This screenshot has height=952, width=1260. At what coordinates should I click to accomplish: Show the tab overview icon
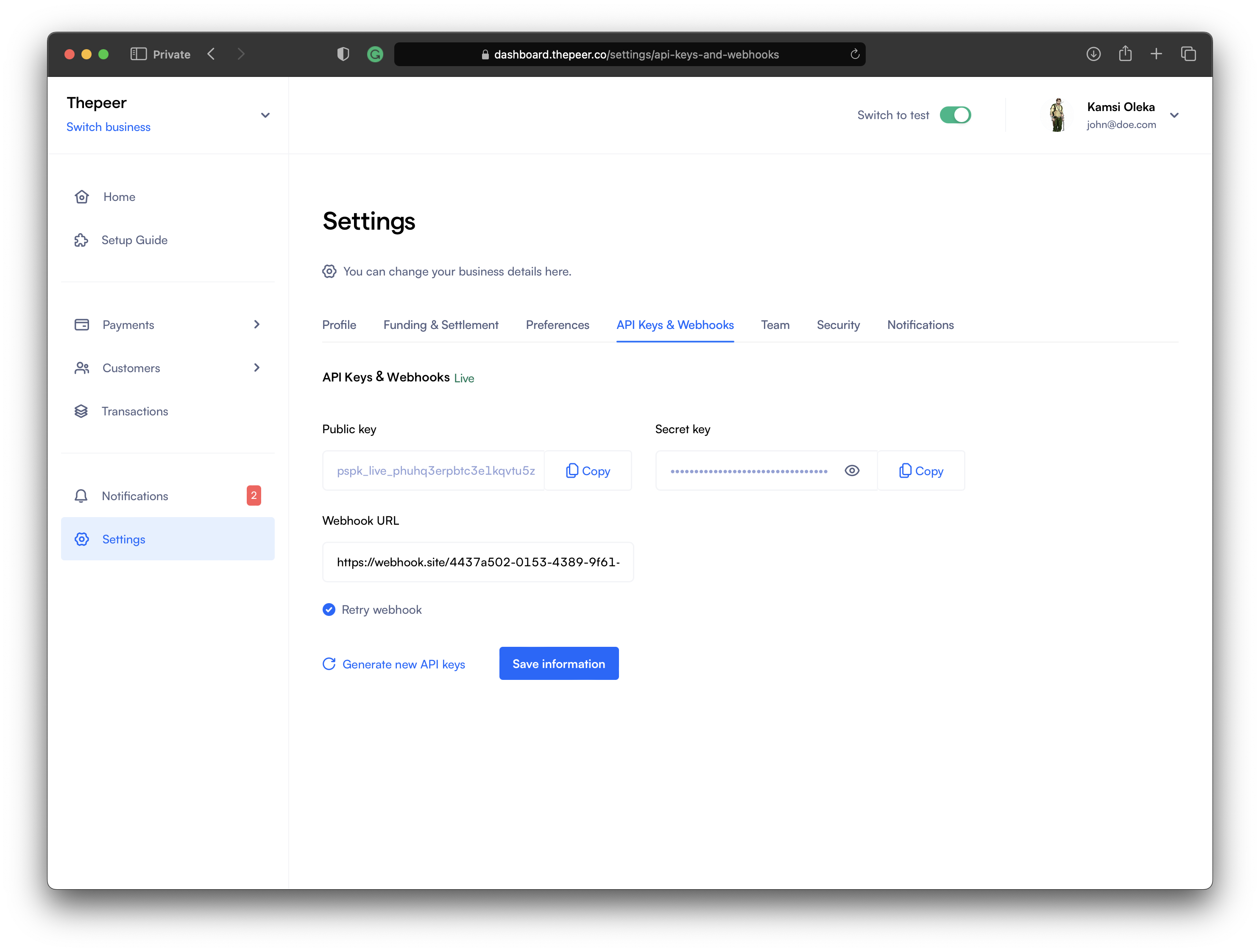(1188, 54)
